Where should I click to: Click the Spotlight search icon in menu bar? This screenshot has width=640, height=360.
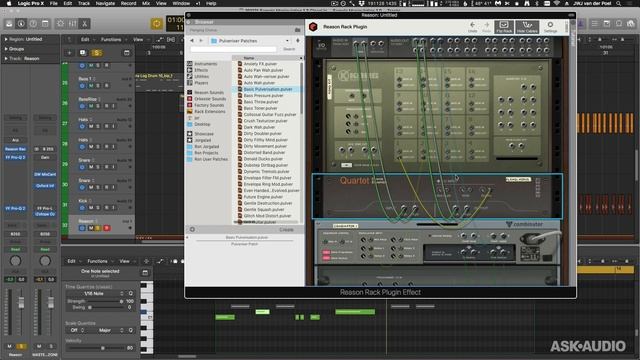(x=619, y=3)
